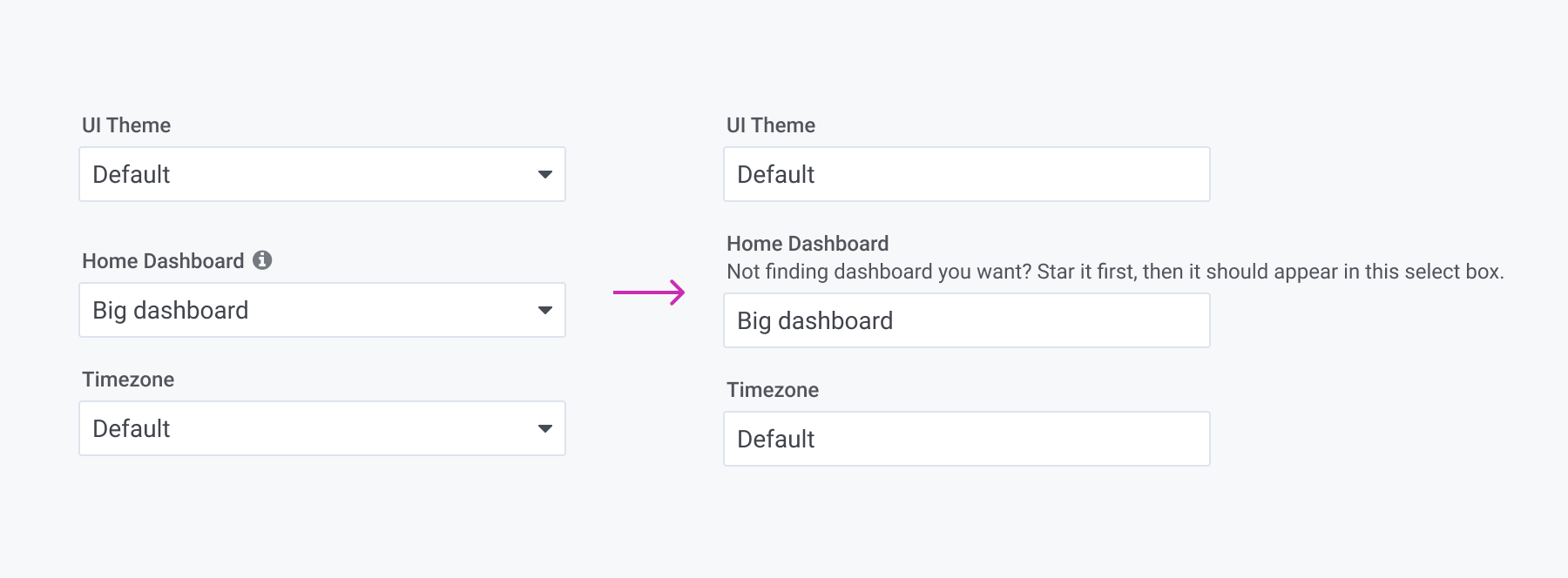
Task: Open the UI Theme select that has a caret
Action: [x=322, y=175]
